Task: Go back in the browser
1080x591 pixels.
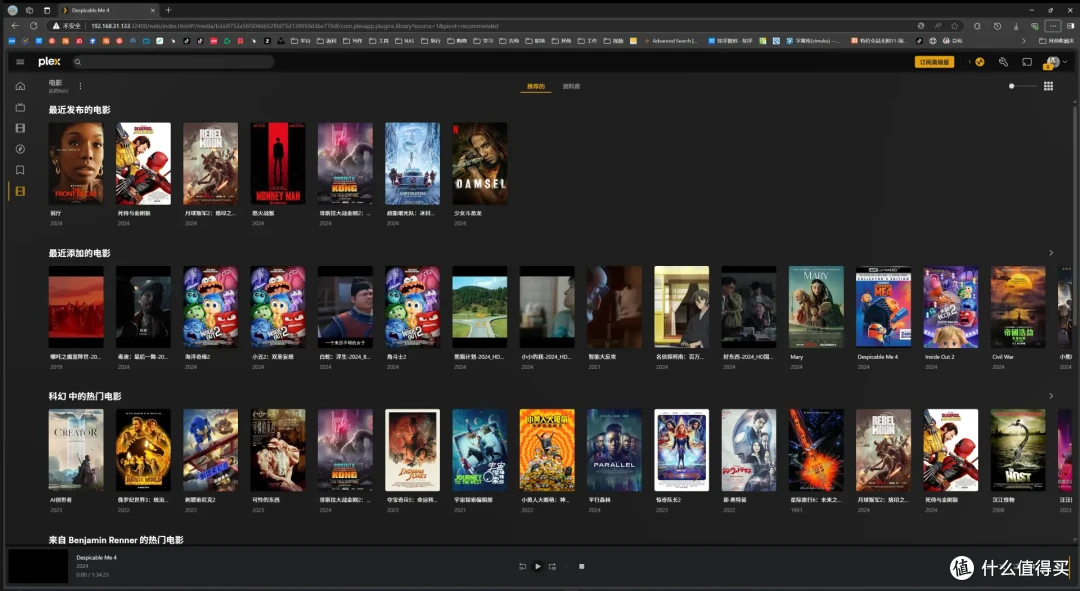Action: [x=15, y=25]
